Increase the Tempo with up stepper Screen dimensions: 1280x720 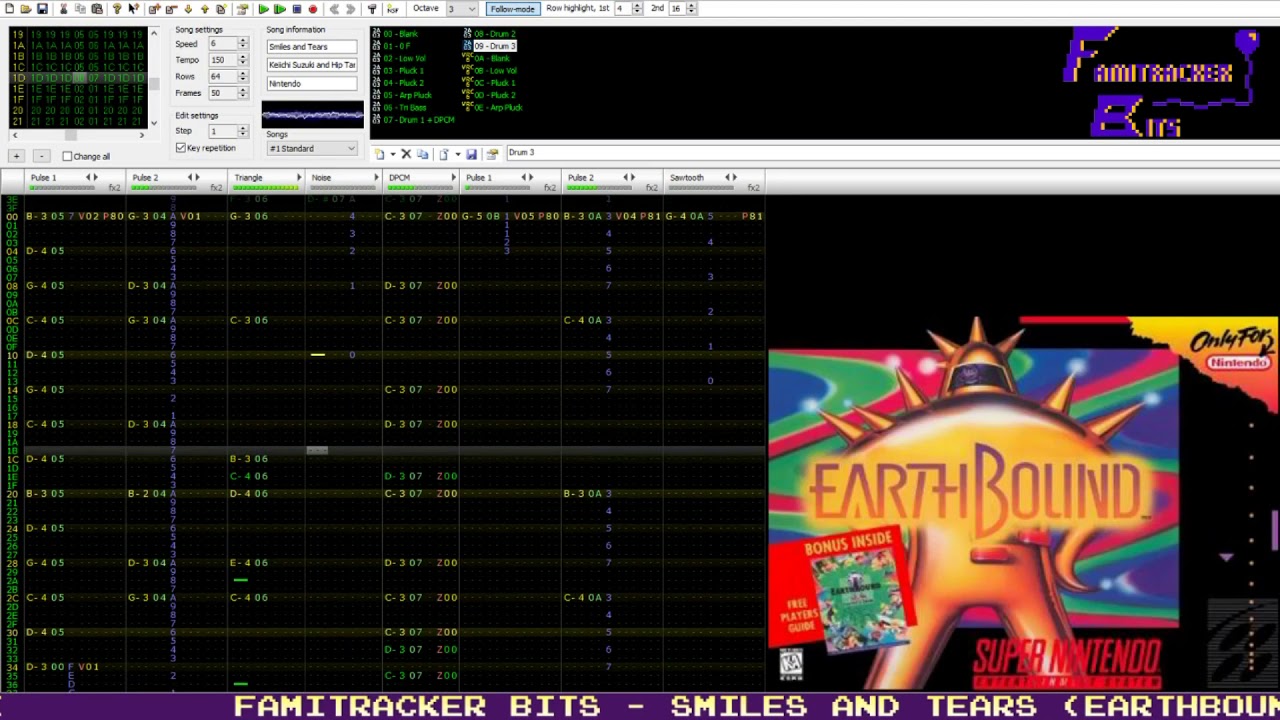click(x=242, y=57)
